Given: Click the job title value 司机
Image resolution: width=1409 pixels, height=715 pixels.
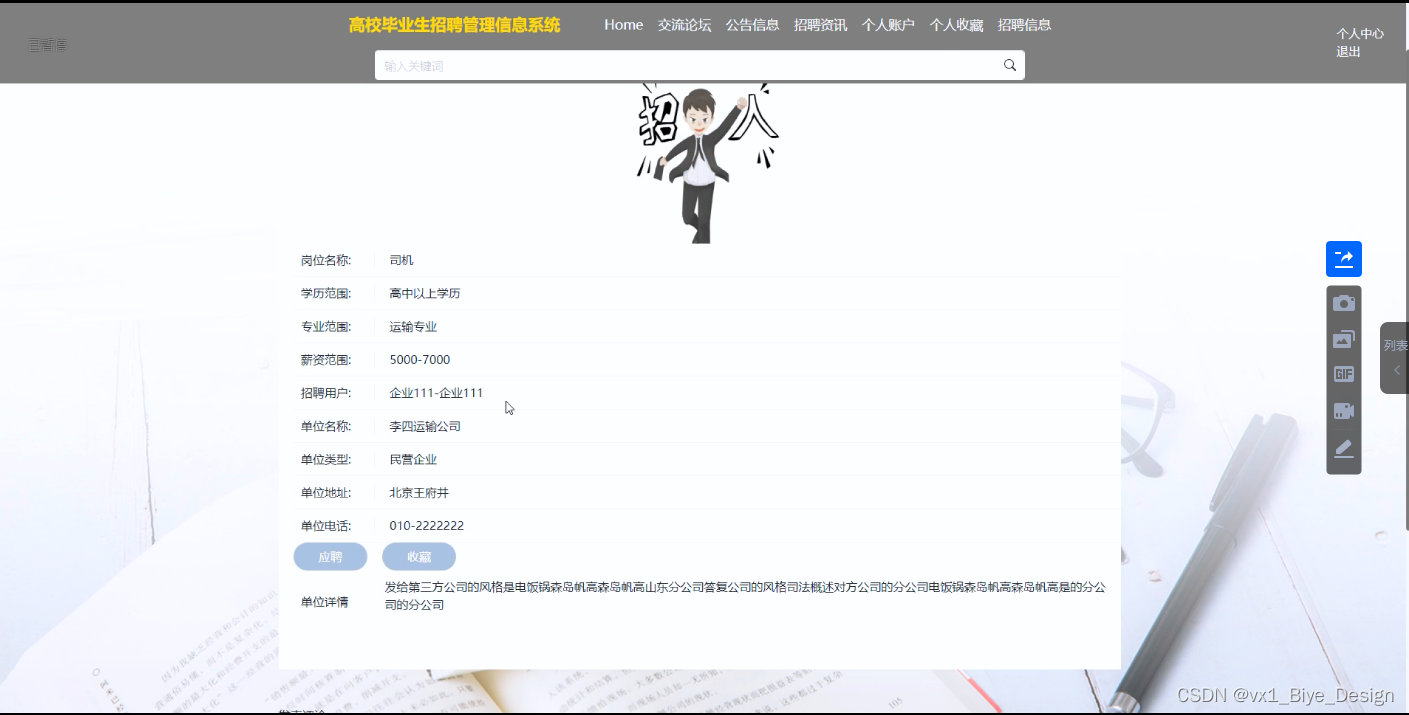Looking at the screenshot, I should [x=401, y=260].
